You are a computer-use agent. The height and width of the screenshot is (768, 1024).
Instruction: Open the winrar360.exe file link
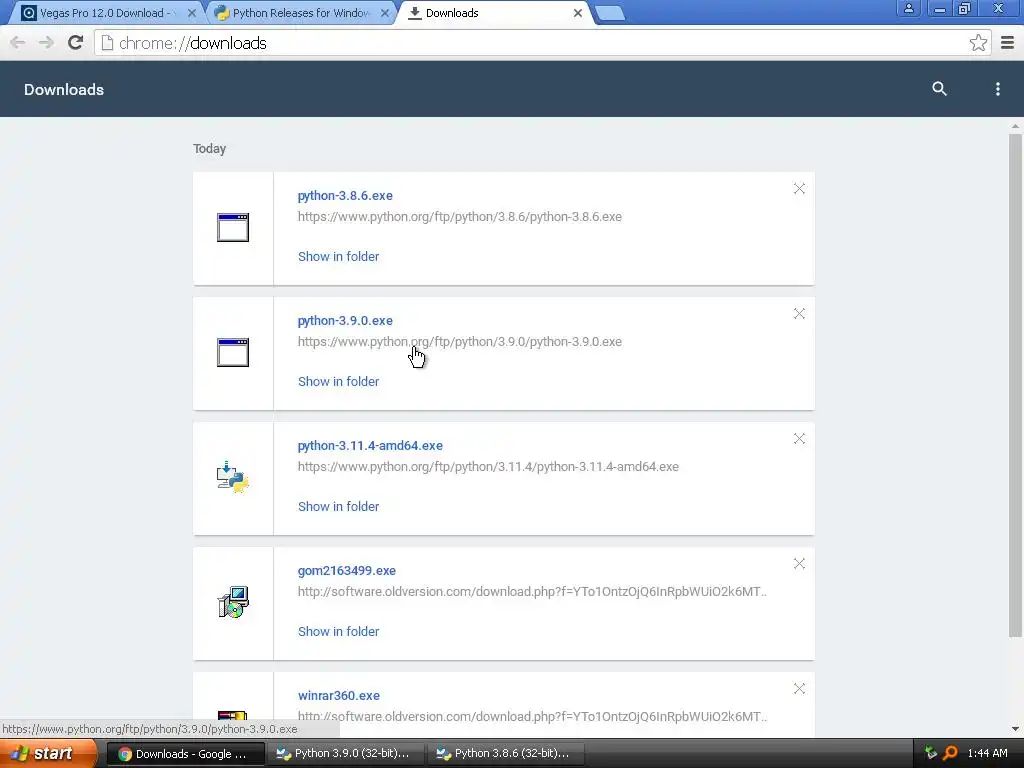[339, 696]
